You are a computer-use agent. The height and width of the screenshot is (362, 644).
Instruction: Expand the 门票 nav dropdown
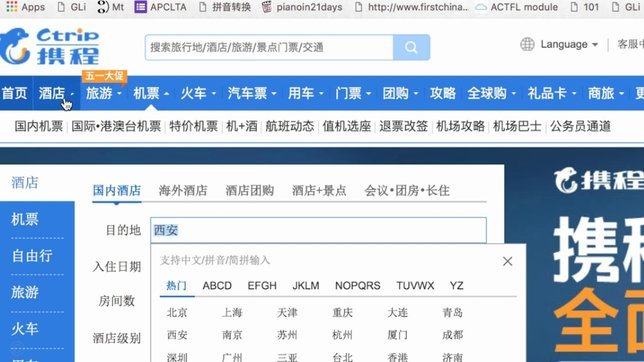tap(353, 93)
